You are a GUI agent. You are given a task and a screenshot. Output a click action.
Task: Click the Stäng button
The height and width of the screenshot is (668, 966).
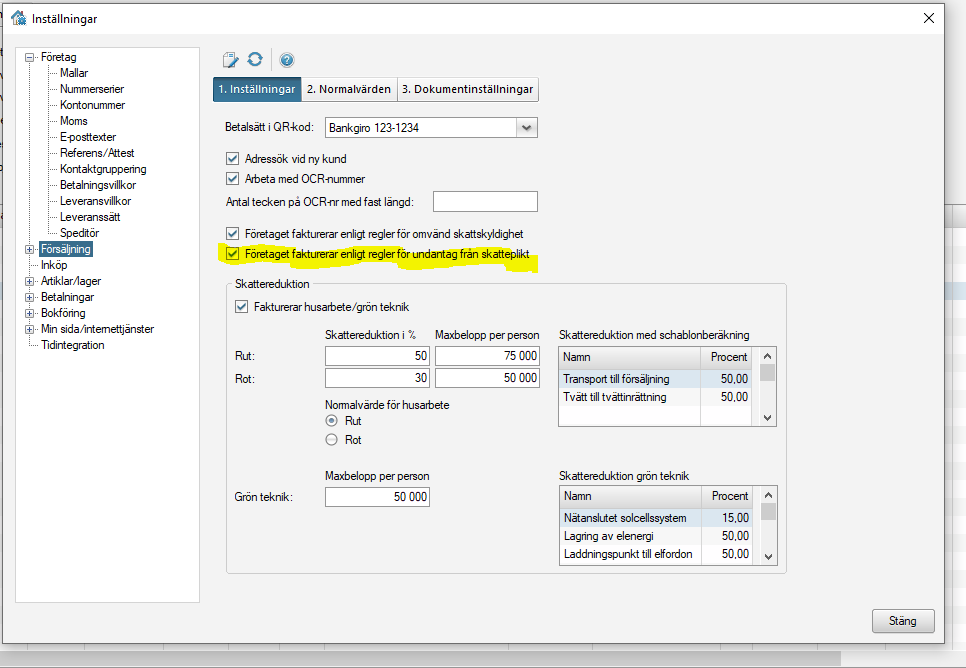click(x=902, y=621)
